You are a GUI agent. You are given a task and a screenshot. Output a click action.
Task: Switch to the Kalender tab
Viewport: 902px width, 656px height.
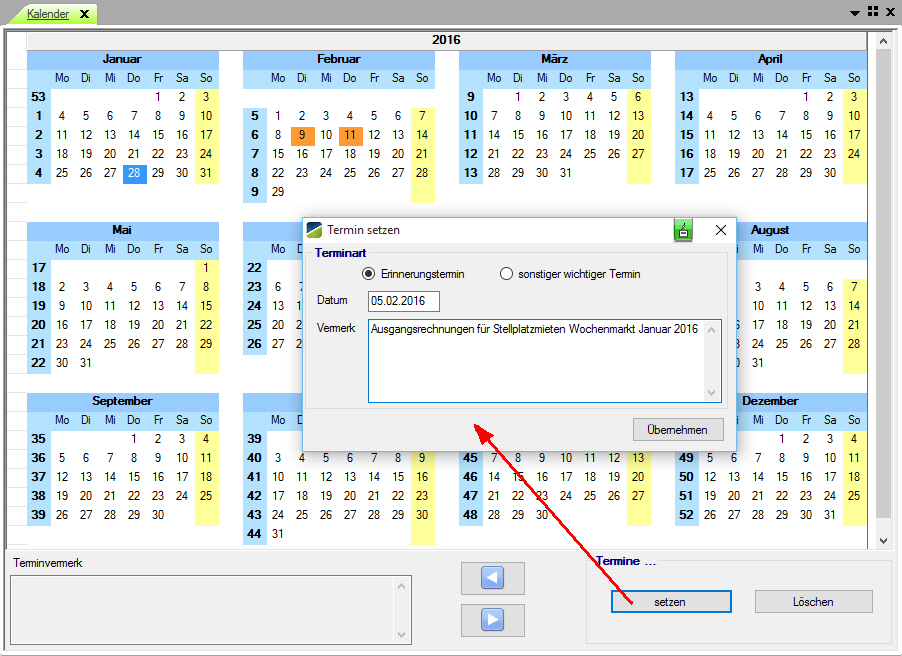point(48,14)
